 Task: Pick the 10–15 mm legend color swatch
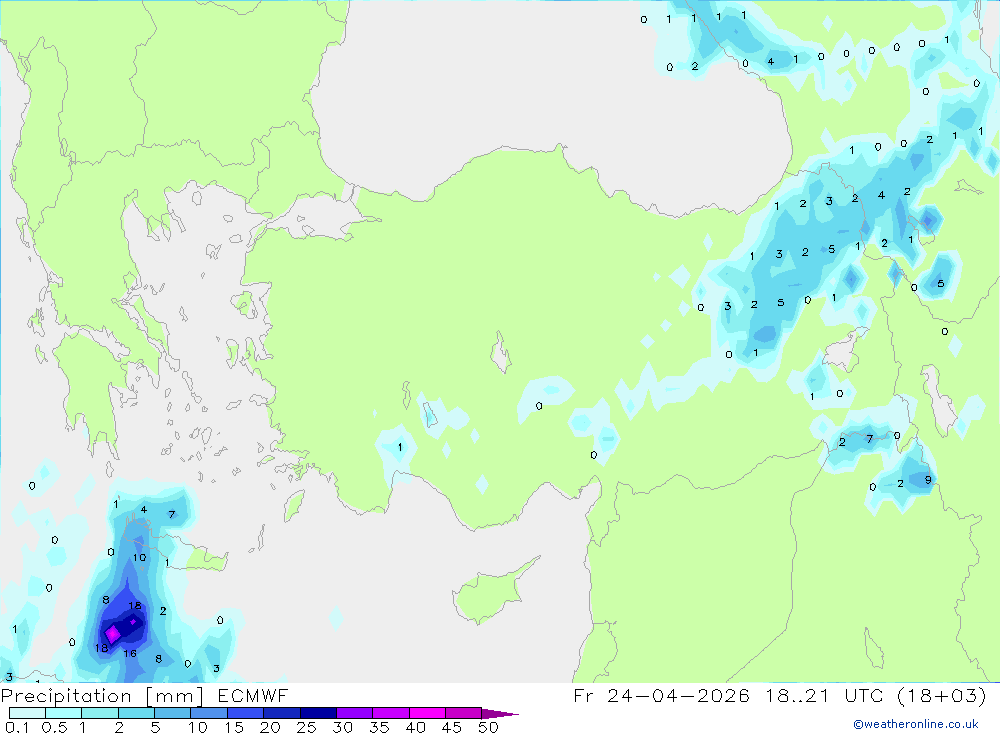pyautogui.click(x=209, y=713)
